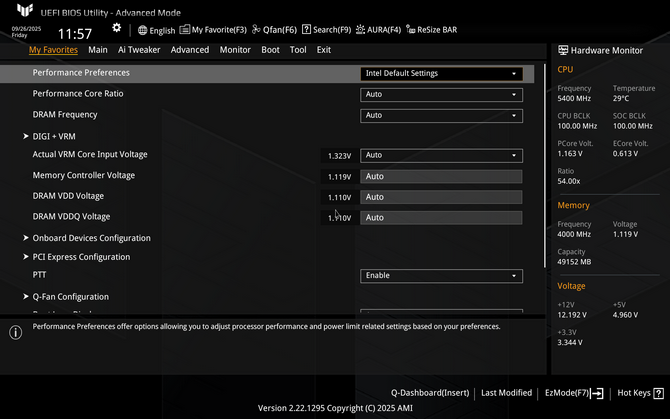This screenshot has width=670, height=419.
Task: Switch to My Favorites tab
Action: coord(53,50)
